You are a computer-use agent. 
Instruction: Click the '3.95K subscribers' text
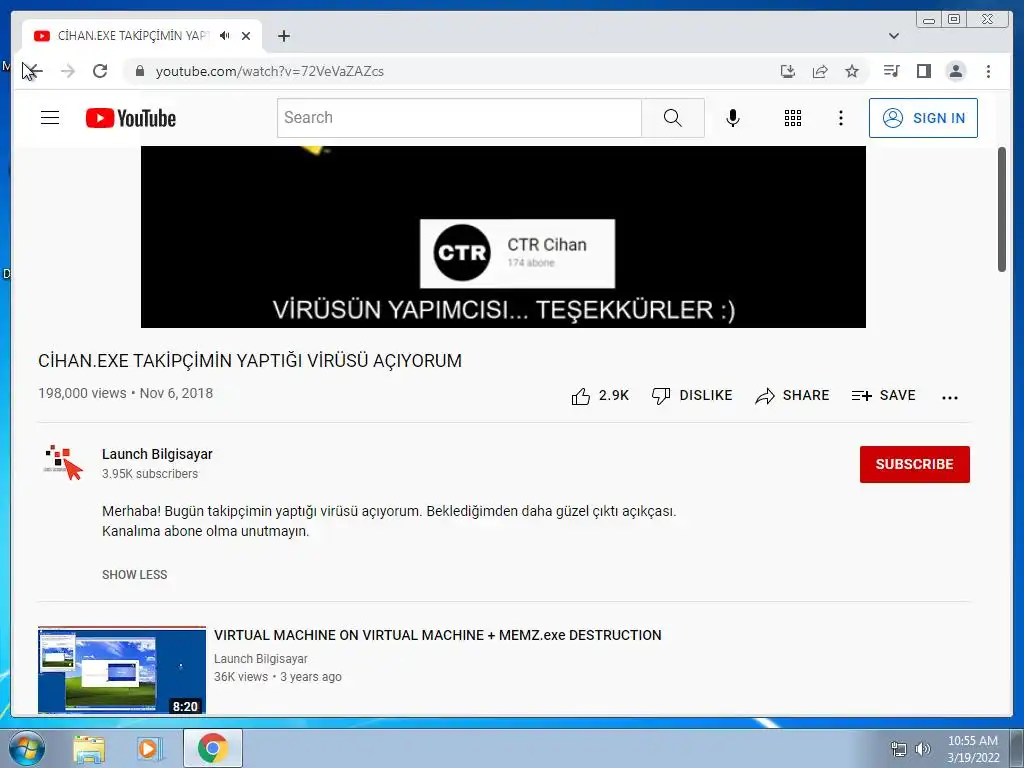coord(150,474)
